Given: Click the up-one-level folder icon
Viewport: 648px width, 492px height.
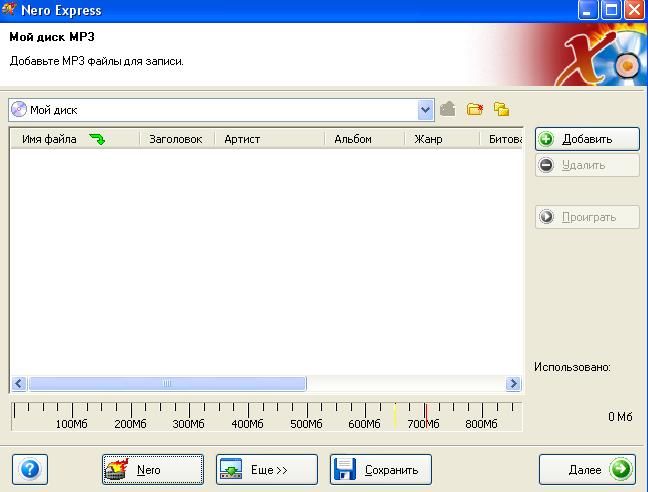Looking at the screenshot, I should tap(448, 109).
